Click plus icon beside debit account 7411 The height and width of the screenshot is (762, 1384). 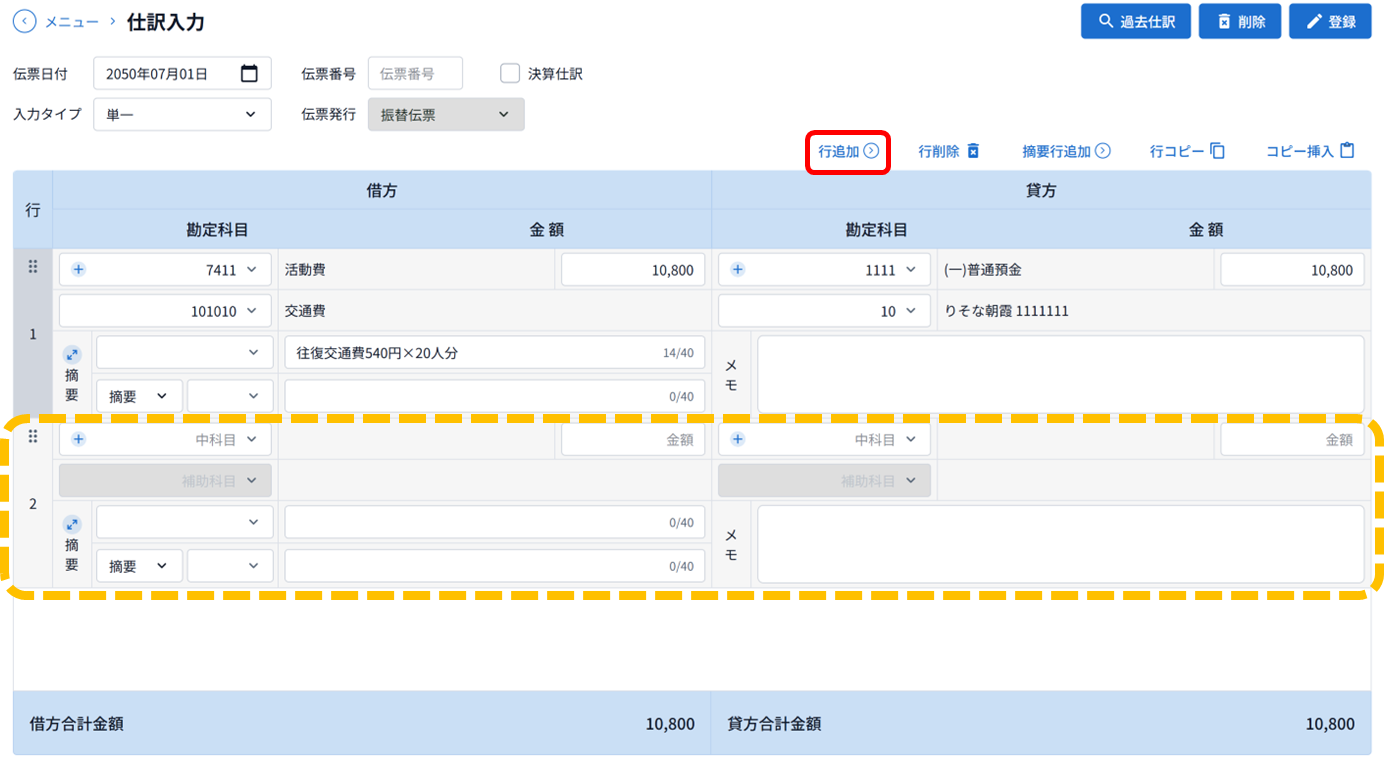pos(79,270)
